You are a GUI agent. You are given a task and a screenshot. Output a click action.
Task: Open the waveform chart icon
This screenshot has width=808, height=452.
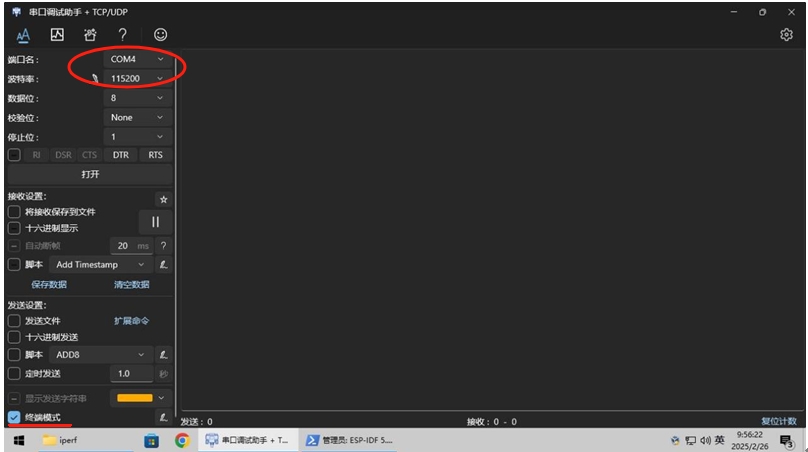coord(57,35)
